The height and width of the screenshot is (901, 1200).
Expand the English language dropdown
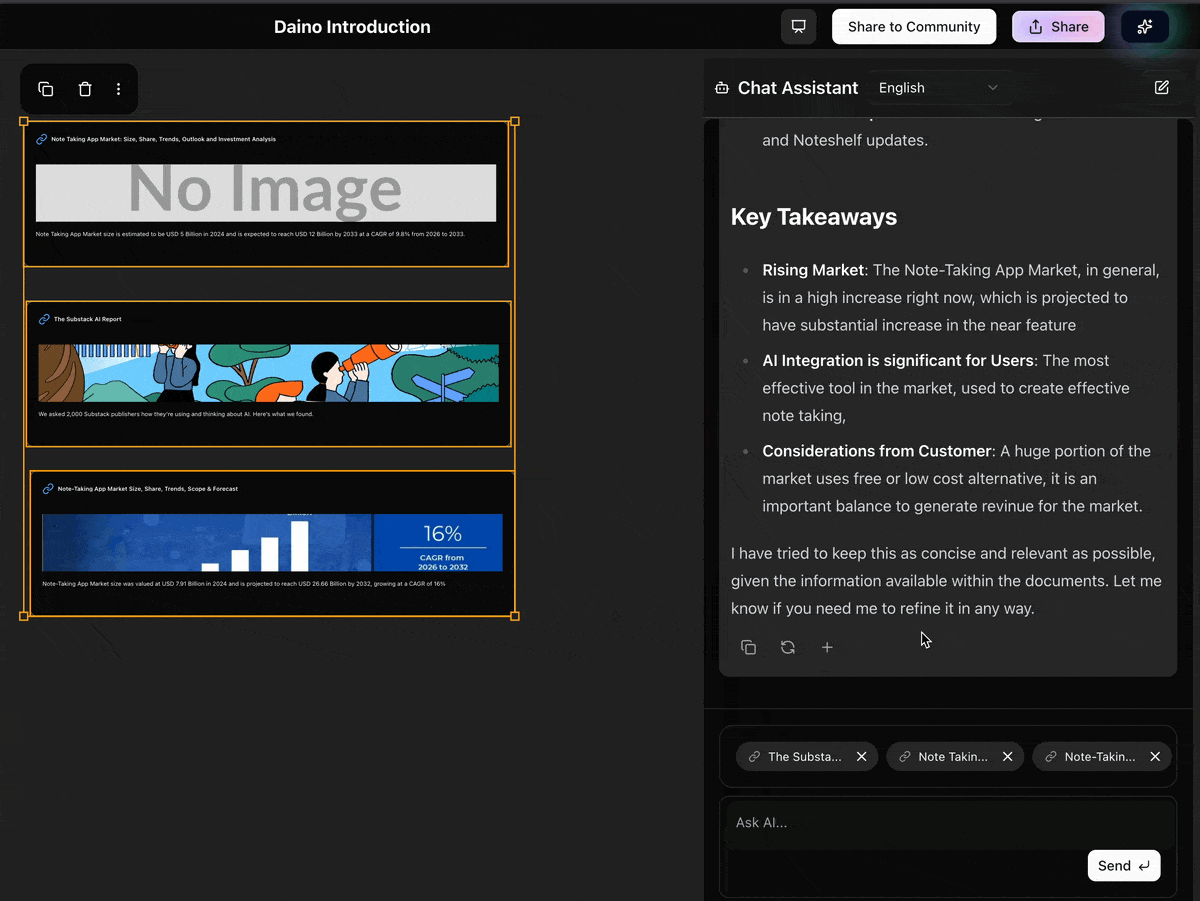pos(938,88)
